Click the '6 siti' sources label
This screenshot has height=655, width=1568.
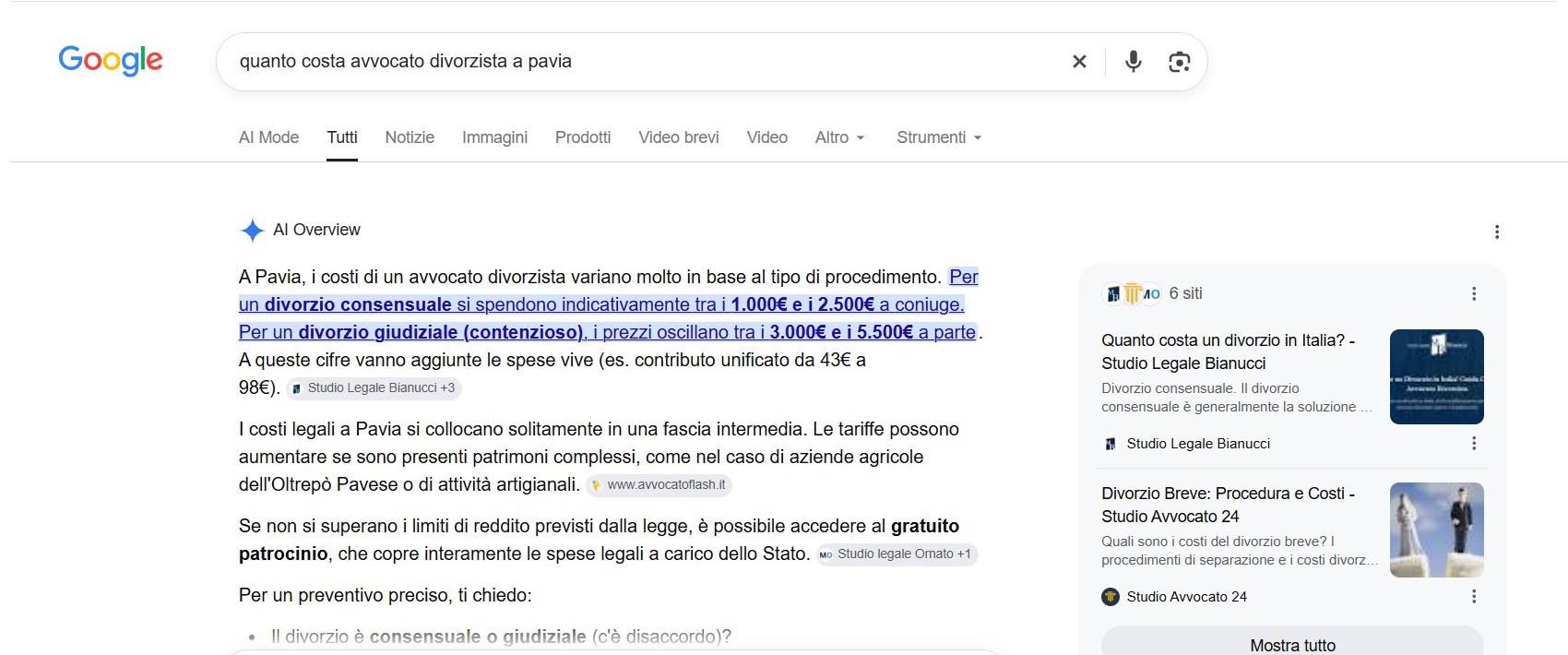[x=1185, y=293]
